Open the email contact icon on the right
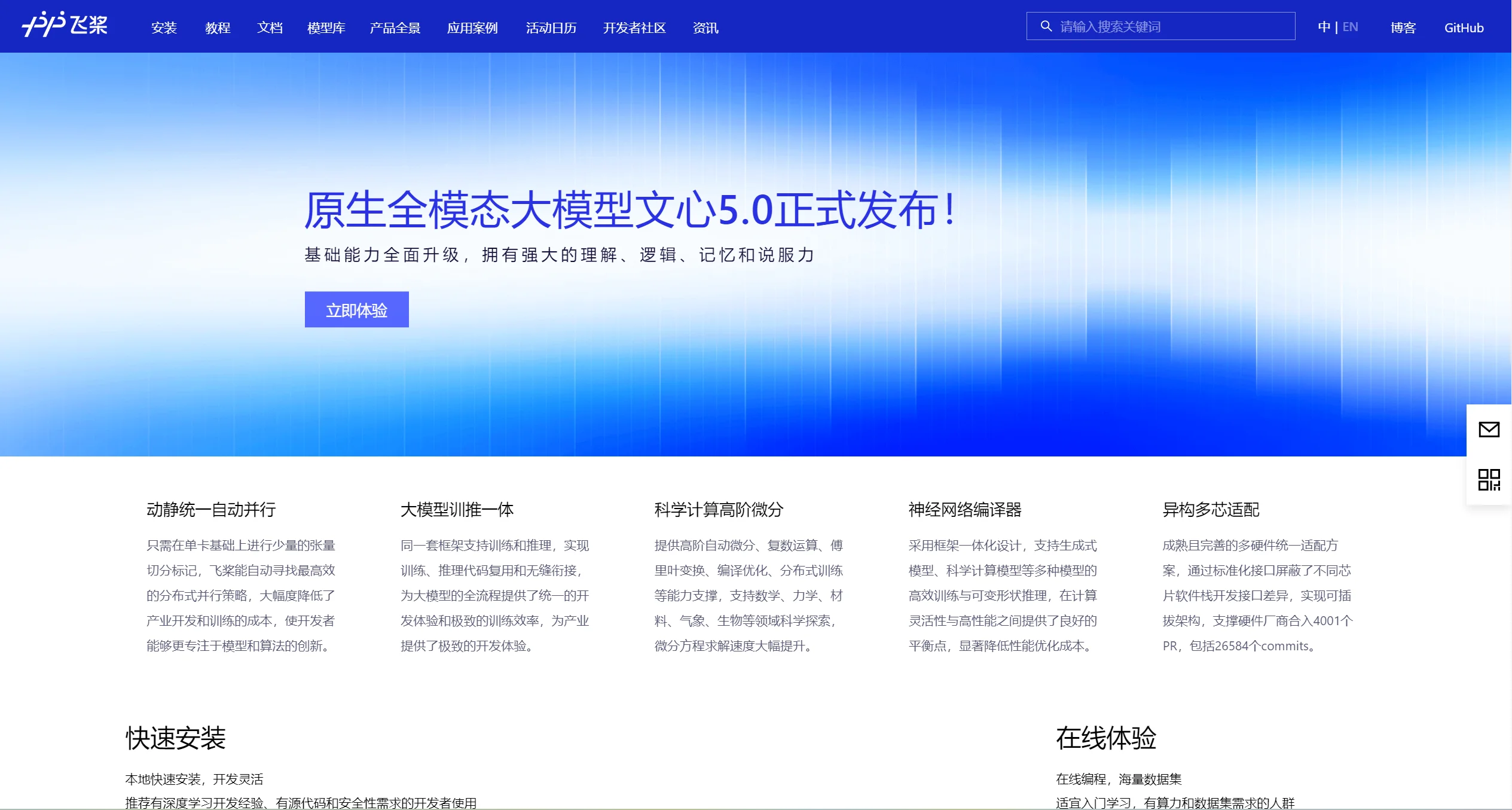 point(1489,430)
